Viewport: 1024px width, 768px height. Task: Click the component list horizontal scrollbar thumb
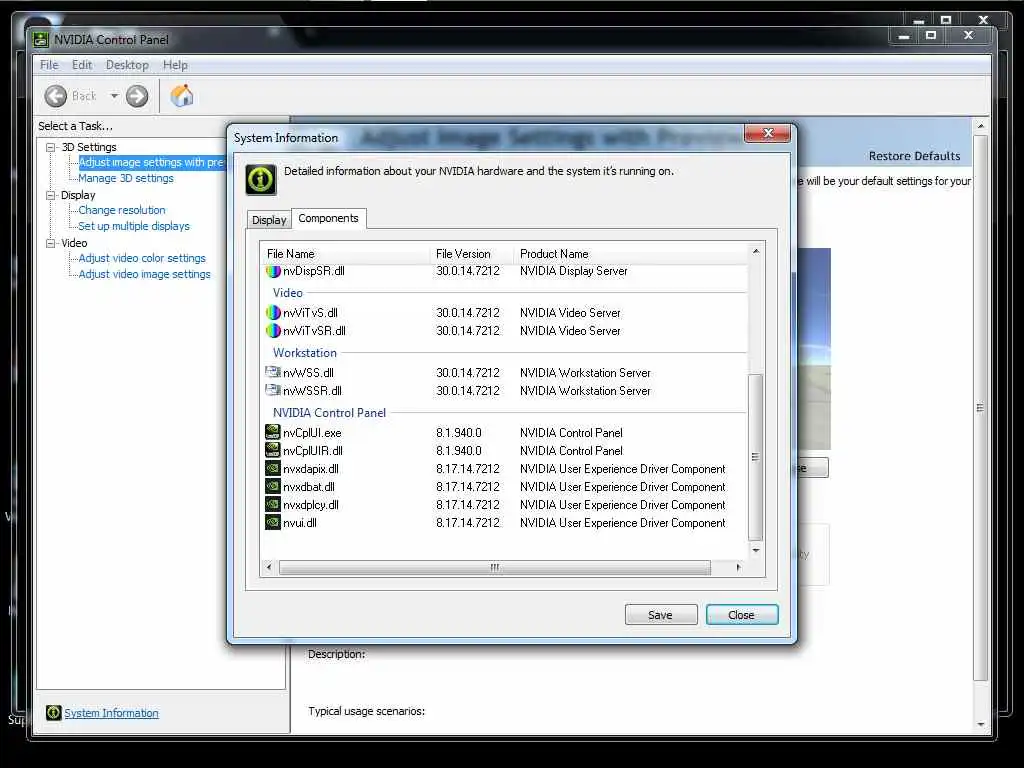coord(494,568)
